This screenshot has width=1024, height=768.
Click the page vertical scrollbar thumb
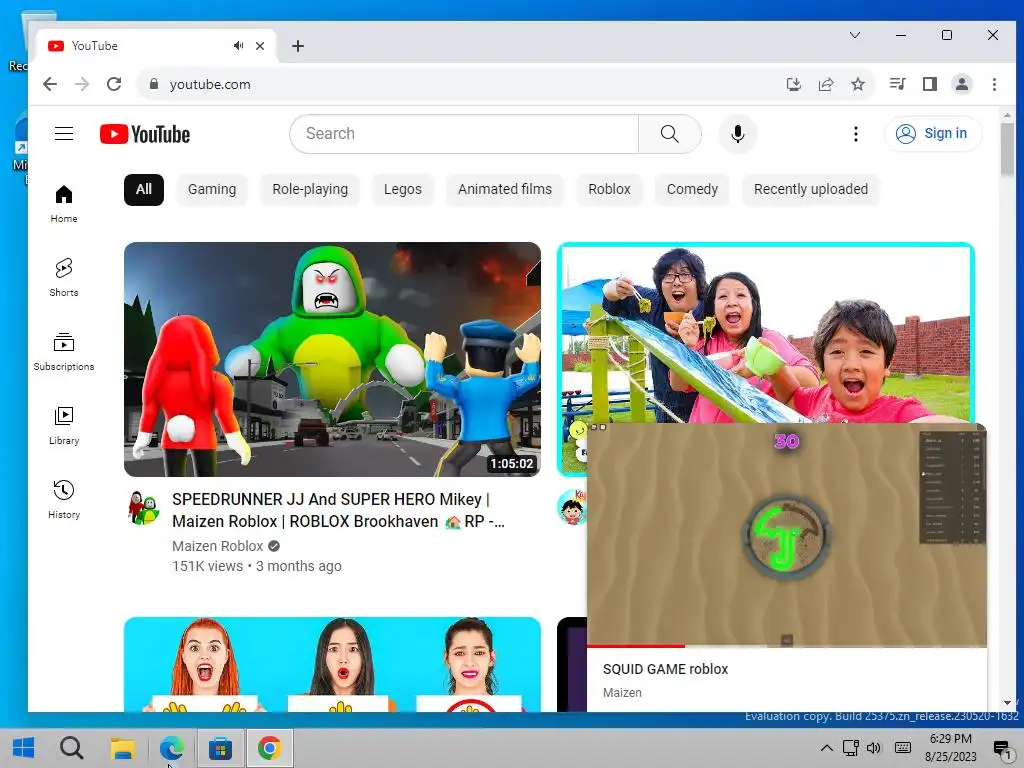(x=1007, y=149)
